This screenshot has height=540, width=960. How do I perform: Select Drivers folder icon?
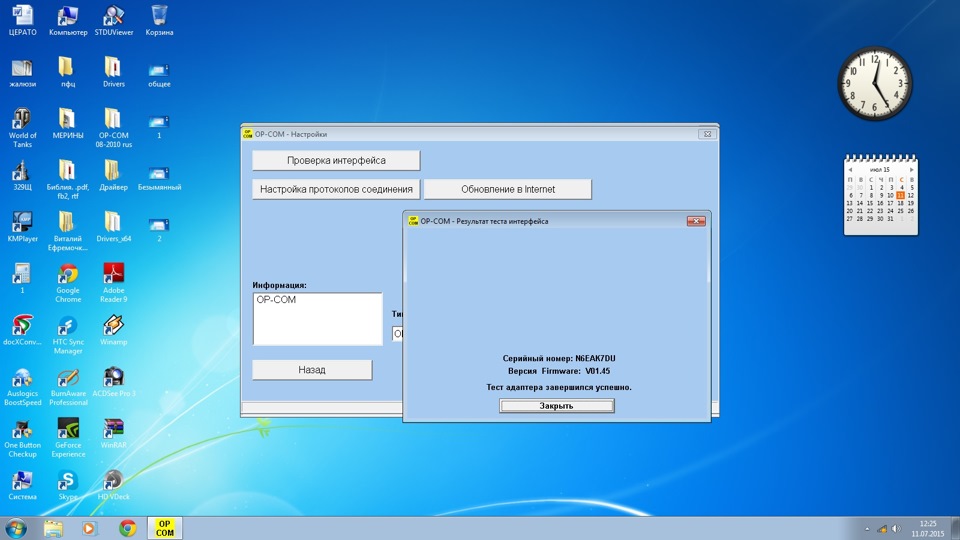114,72
